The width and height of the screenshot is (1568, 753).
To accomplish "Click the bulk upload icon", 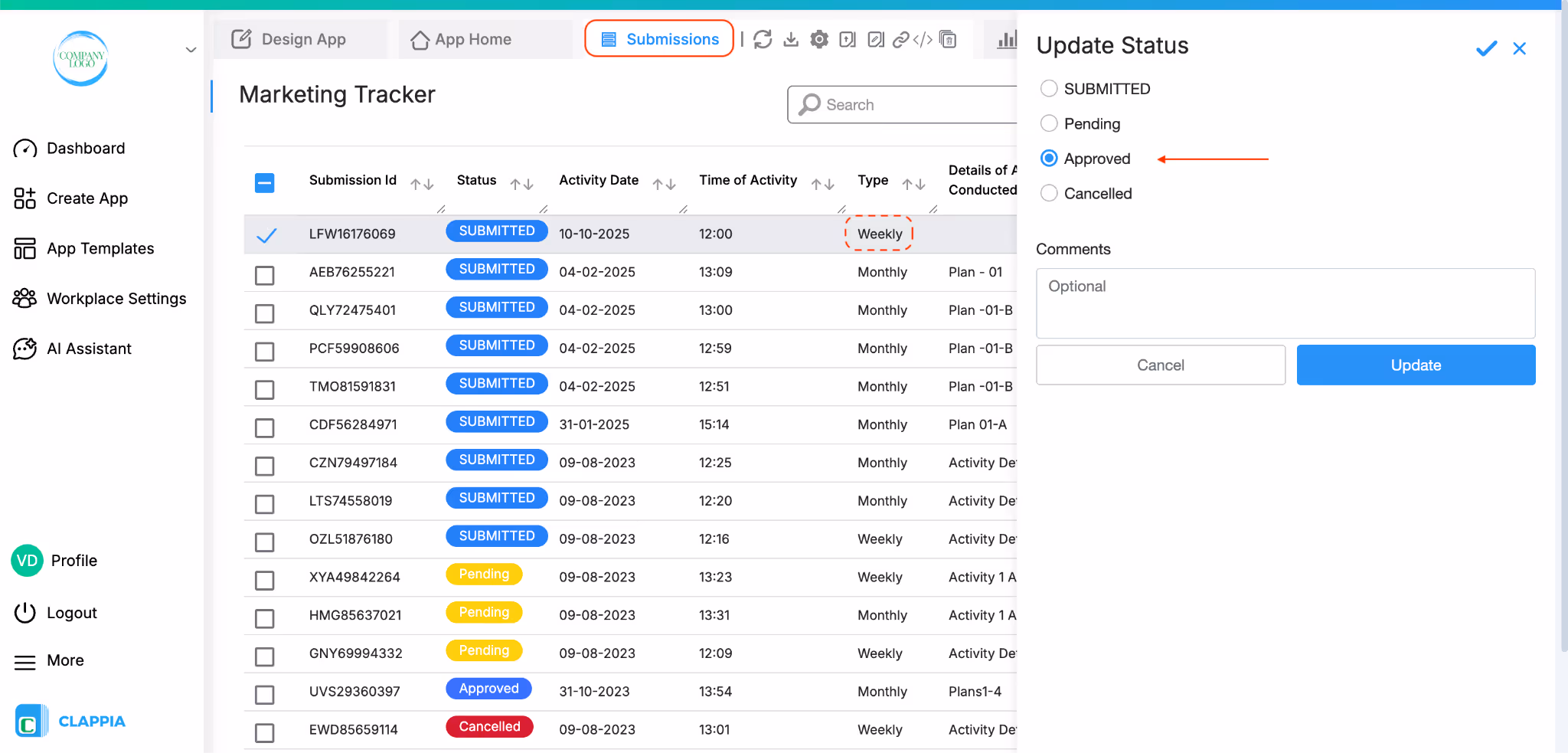I will pos(848,39).
